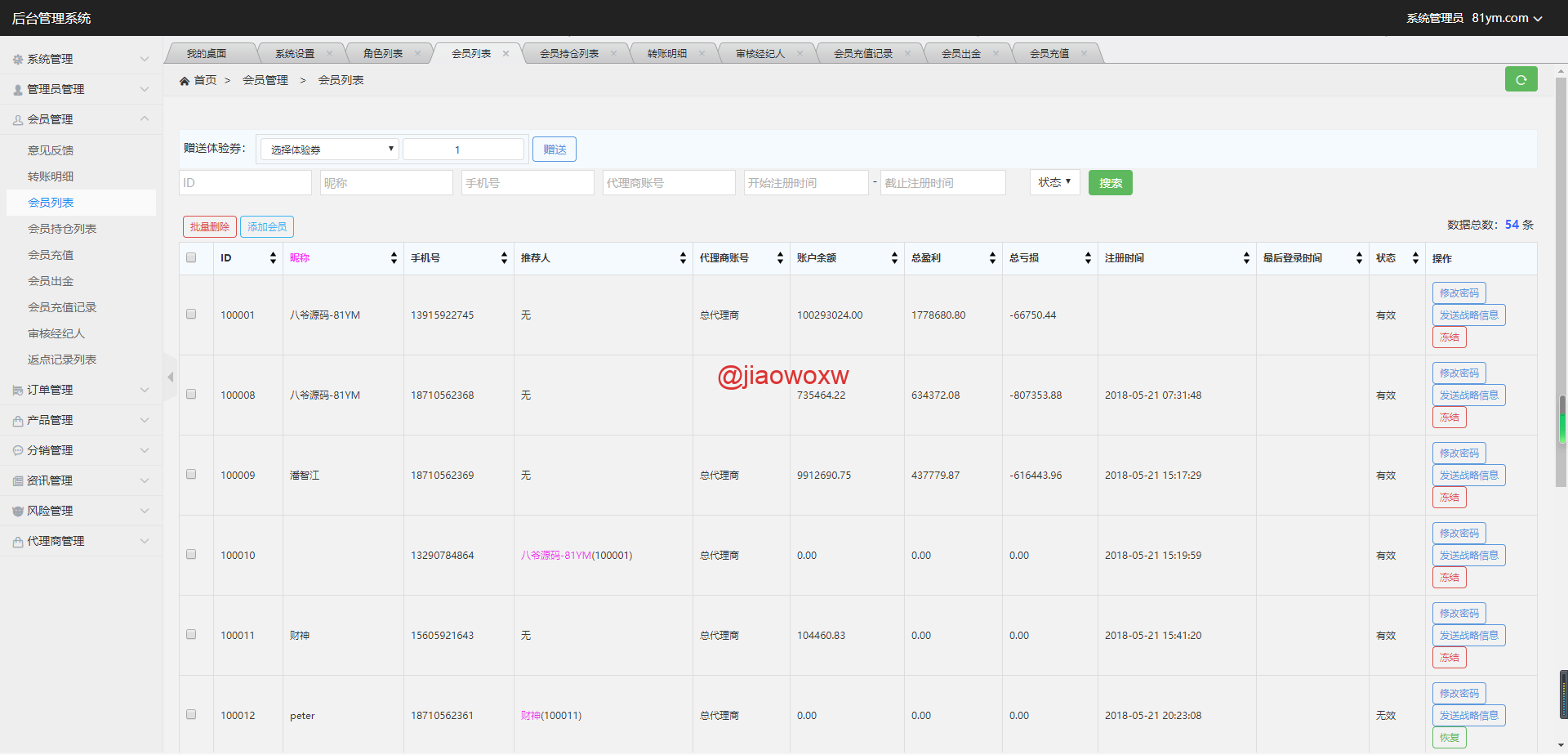Sort by the 手机号 column arrows
The image size is (1568, 755).
pyautogui.click(x=504, y=258)
